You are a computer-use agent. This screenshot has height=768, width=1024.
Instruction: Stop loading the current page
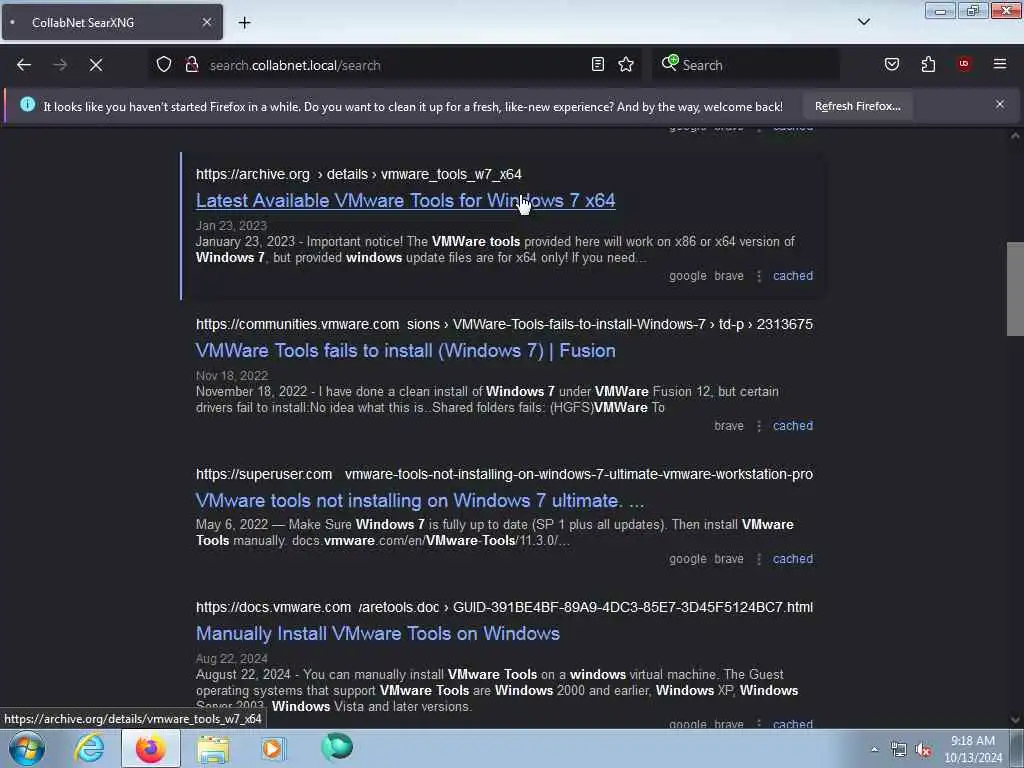(95, 65)
